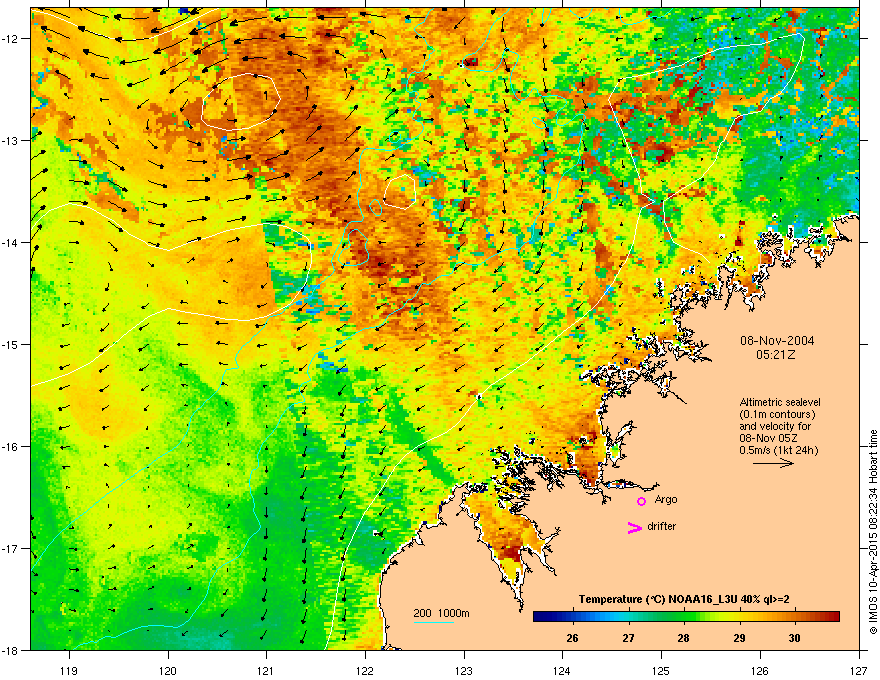Click the date label 08-Nov-2004
The height and width of the screenshot is (680, 880).
[x=777, y=341]
